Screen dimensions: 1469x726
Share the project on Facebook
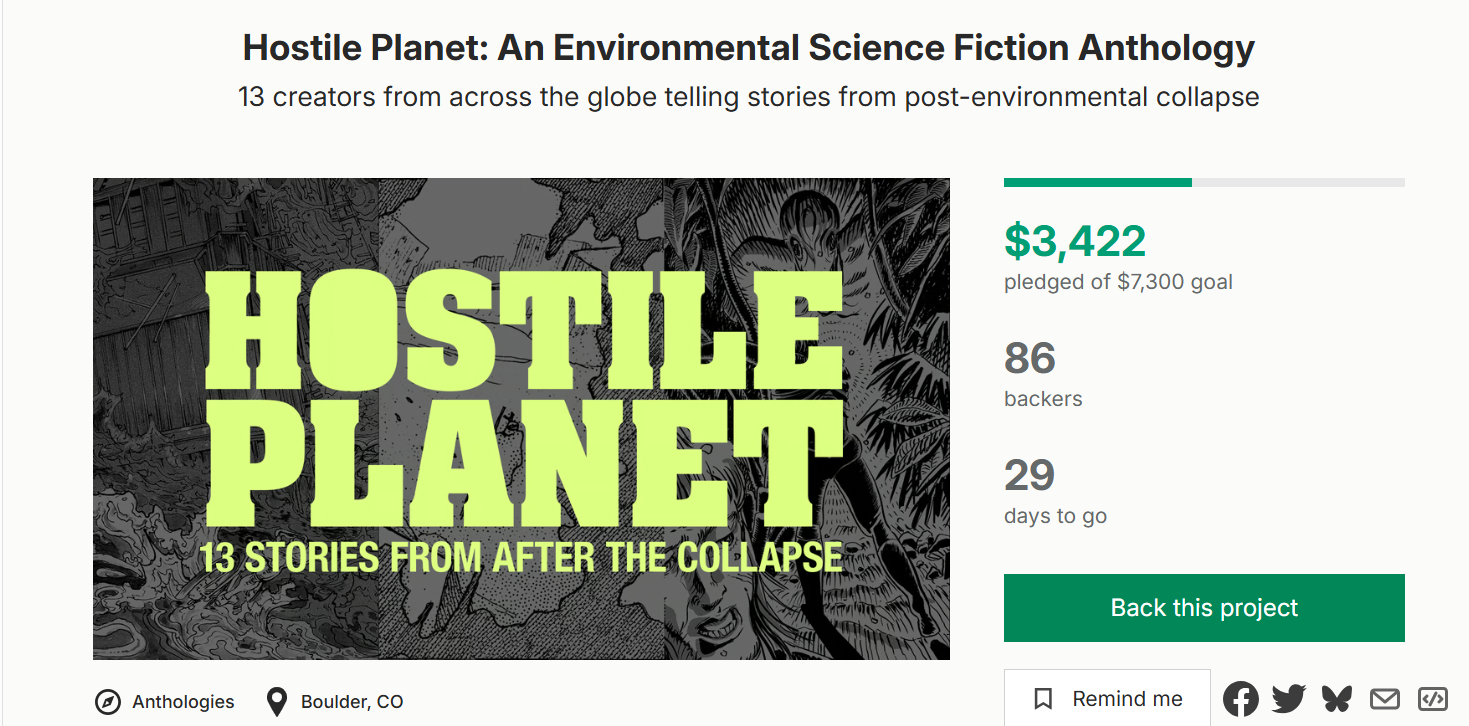click(1241, 699)
